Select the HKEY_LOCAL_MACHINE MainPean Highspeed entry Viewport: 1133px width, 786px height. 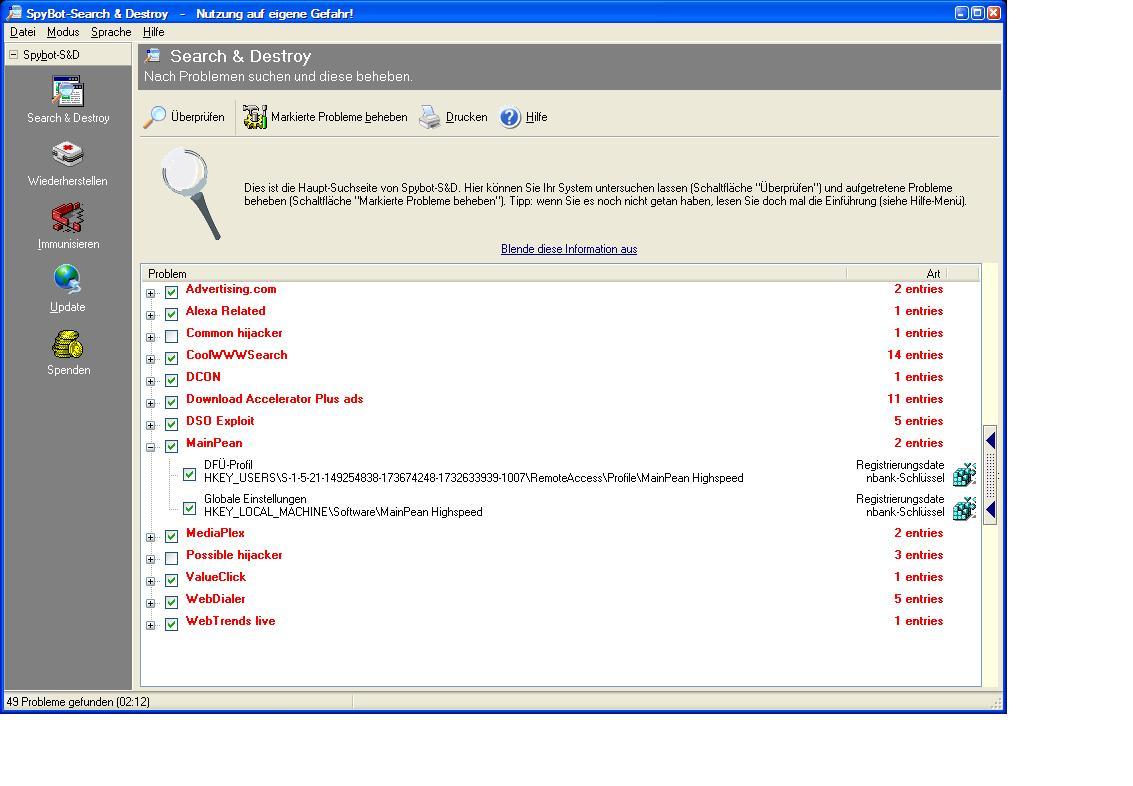pos(343,511)
